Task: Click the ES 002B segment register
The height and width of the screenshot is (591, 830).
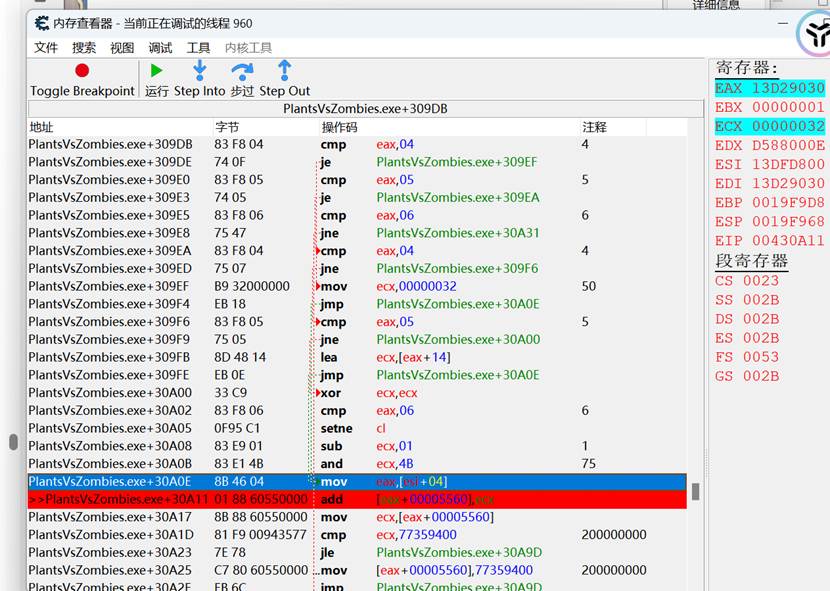Action: [x=747, y=338]
